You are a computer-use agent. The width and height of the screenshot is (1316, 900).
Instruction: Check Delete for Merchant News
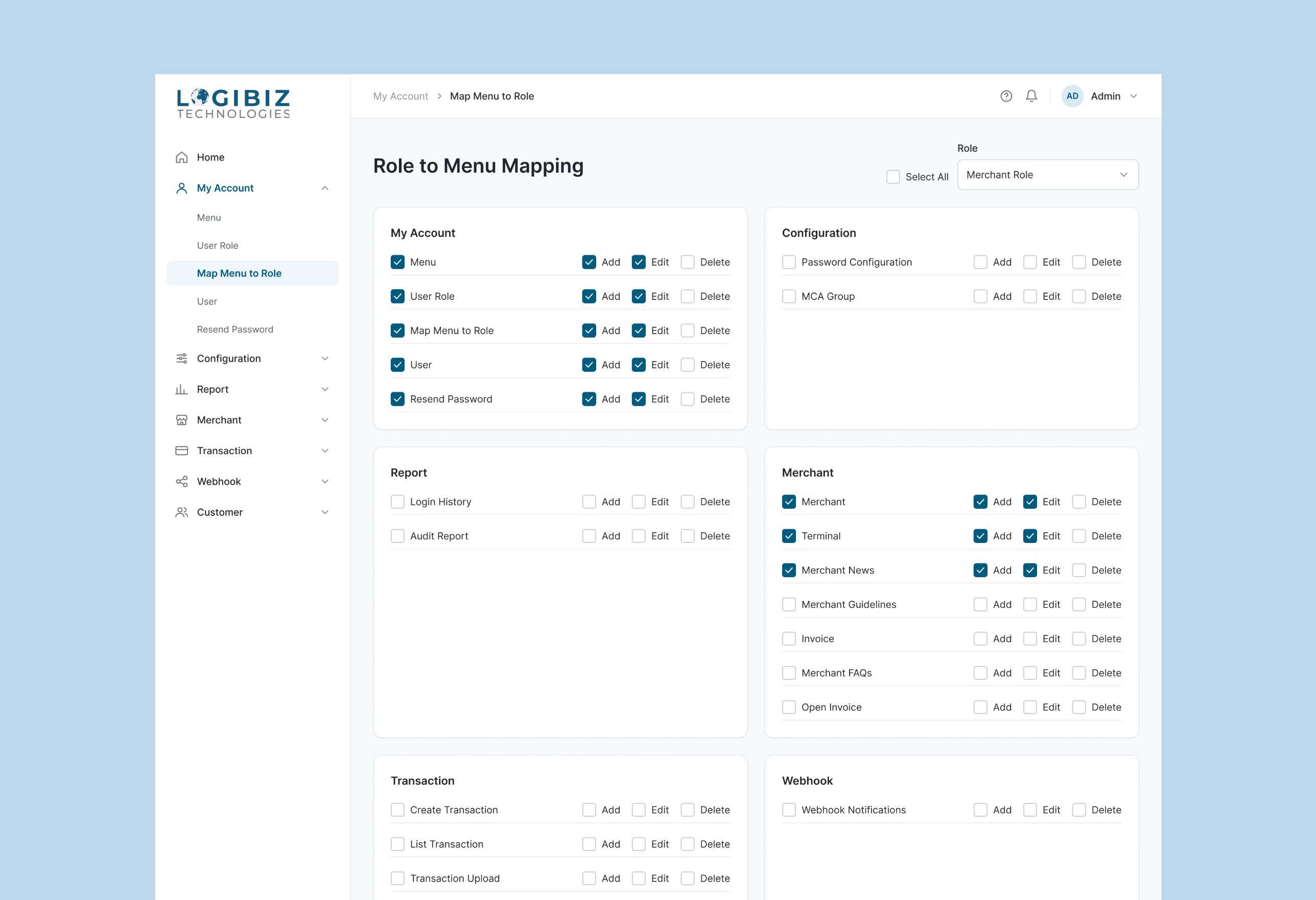coord(1079,571)
